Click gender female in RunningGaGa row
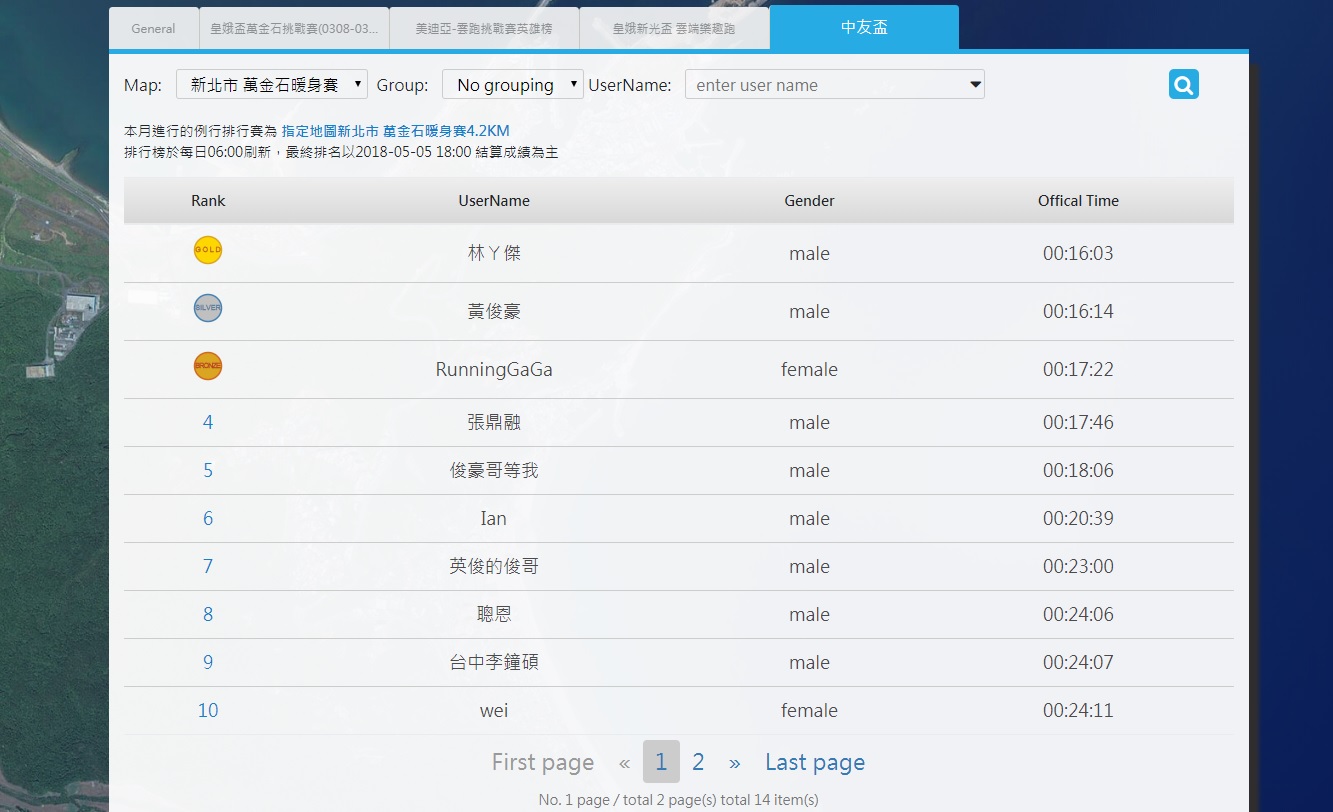The image size is (1333, 812). (x=809, y=369)
